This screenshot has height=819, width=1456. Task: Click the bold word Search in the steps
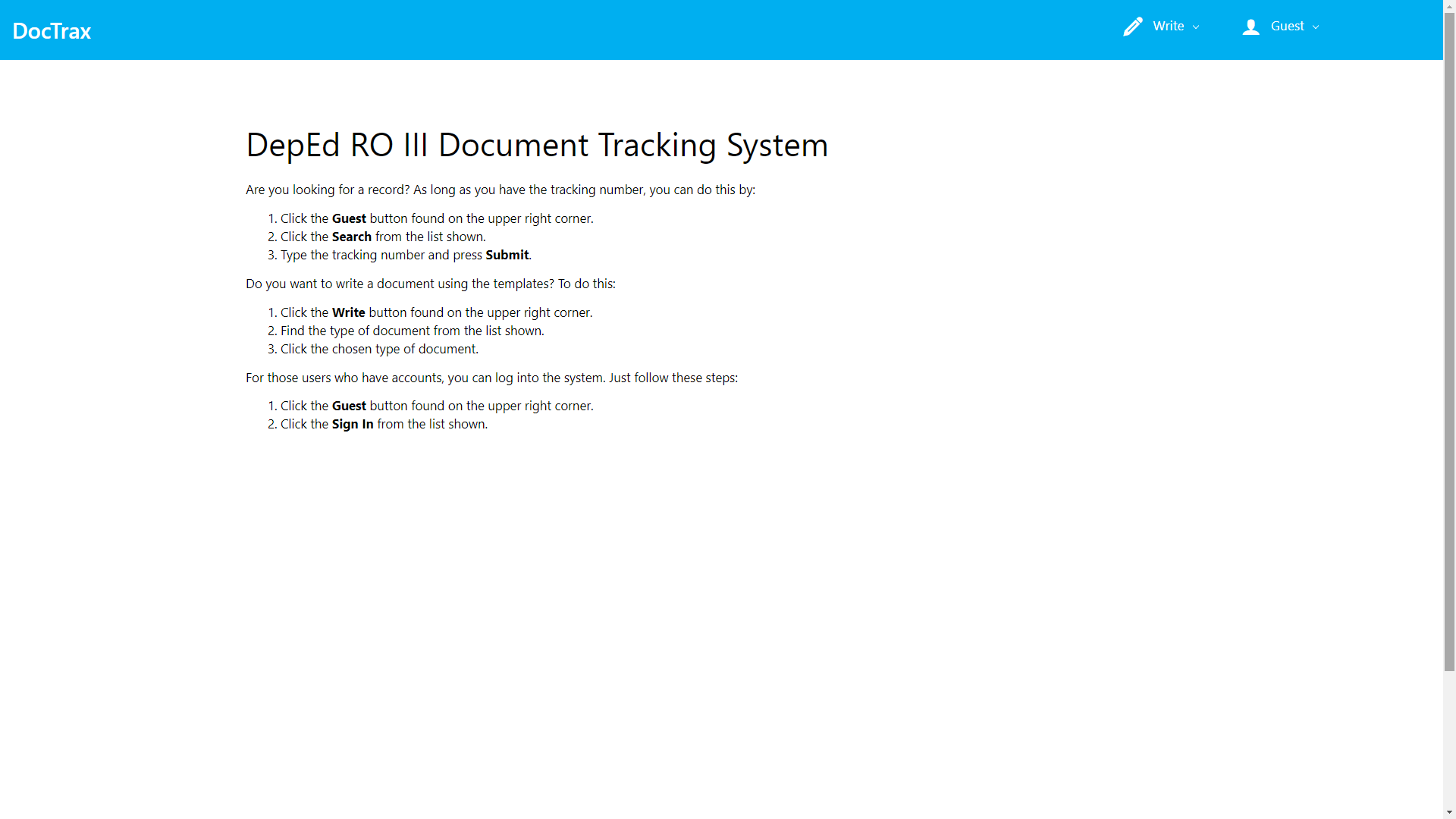351,237
